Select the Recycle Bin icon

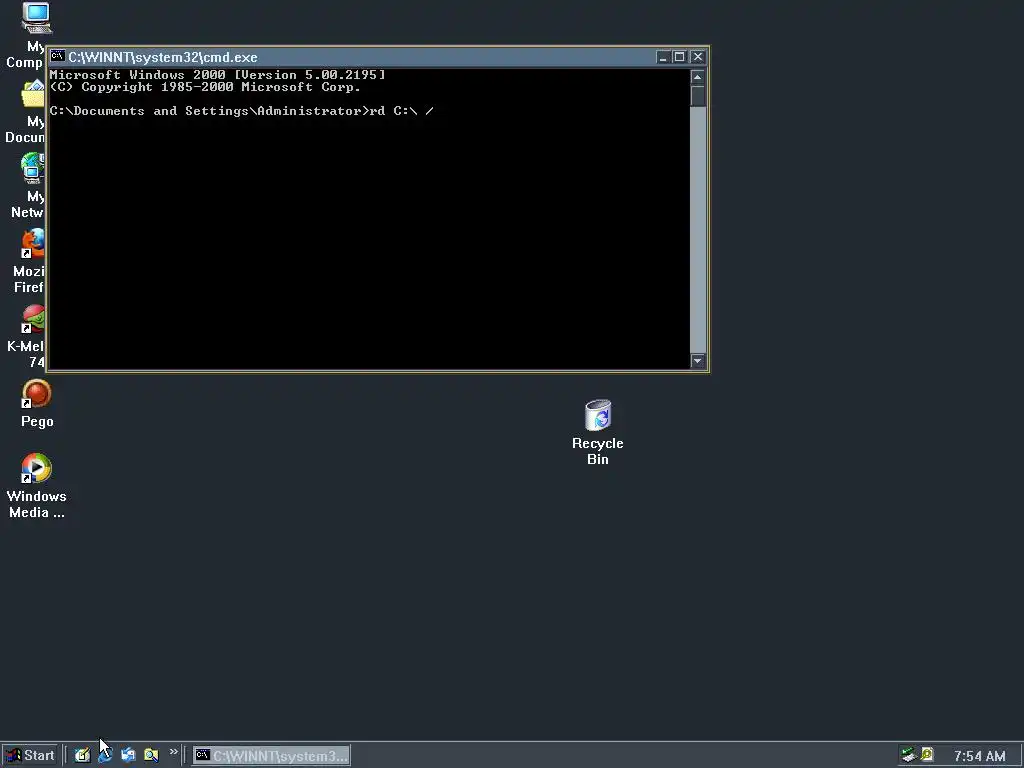point(598,415)
